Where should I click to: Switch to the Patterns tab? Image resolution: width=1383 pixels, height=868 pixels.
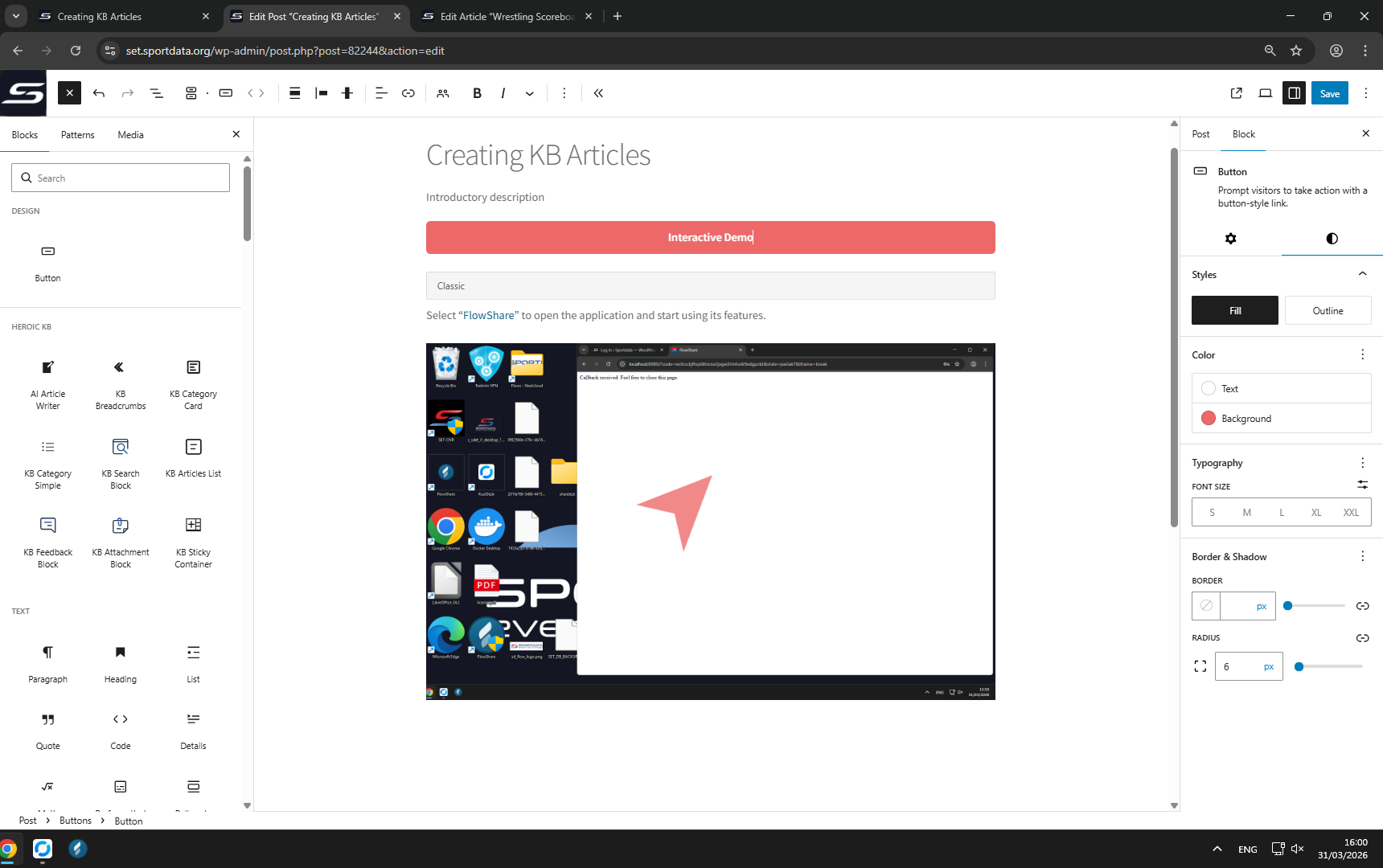(x=77, y=135)
